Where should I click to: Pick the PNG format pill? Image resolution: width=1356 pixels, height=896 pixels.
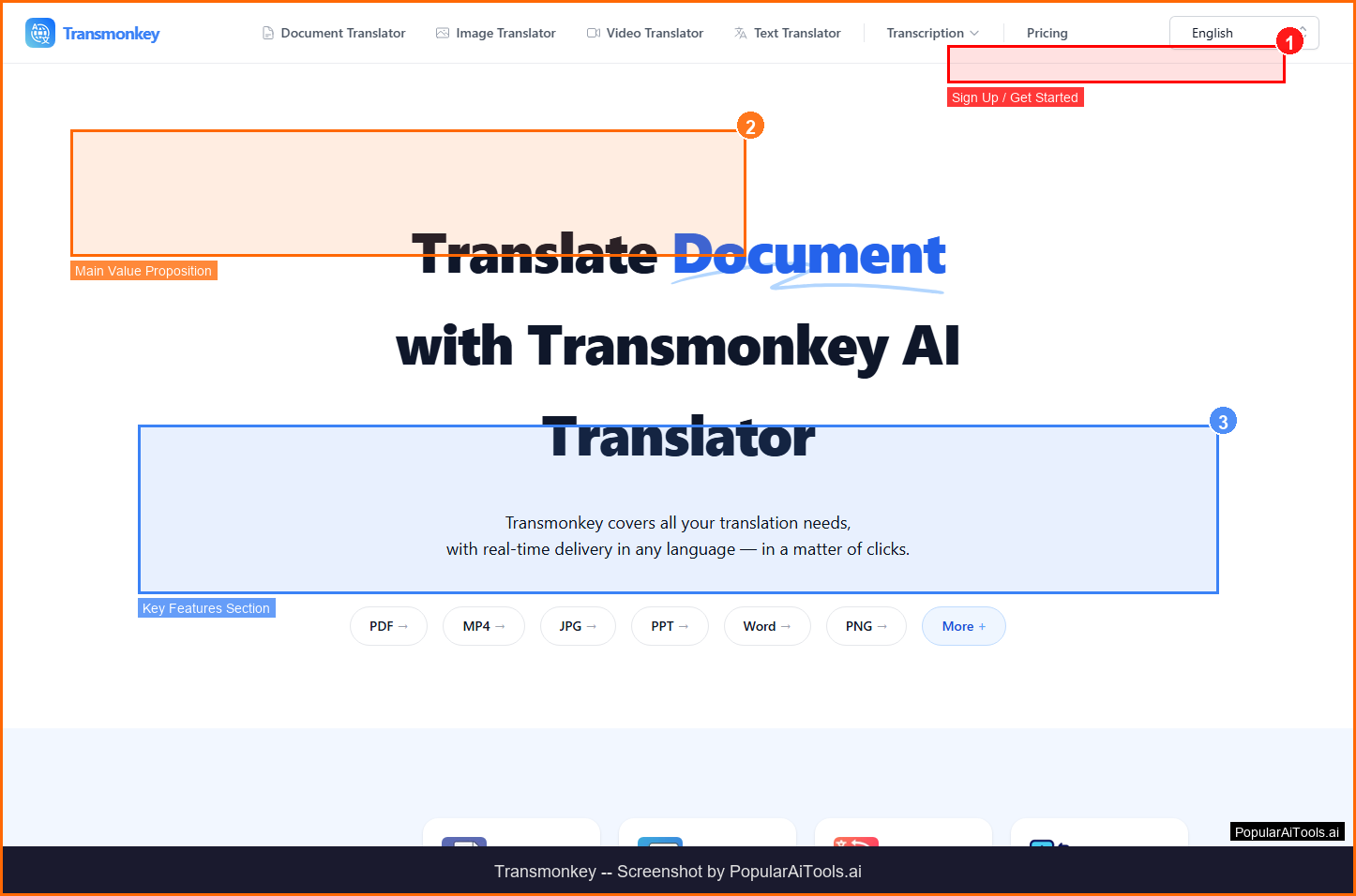866,626
